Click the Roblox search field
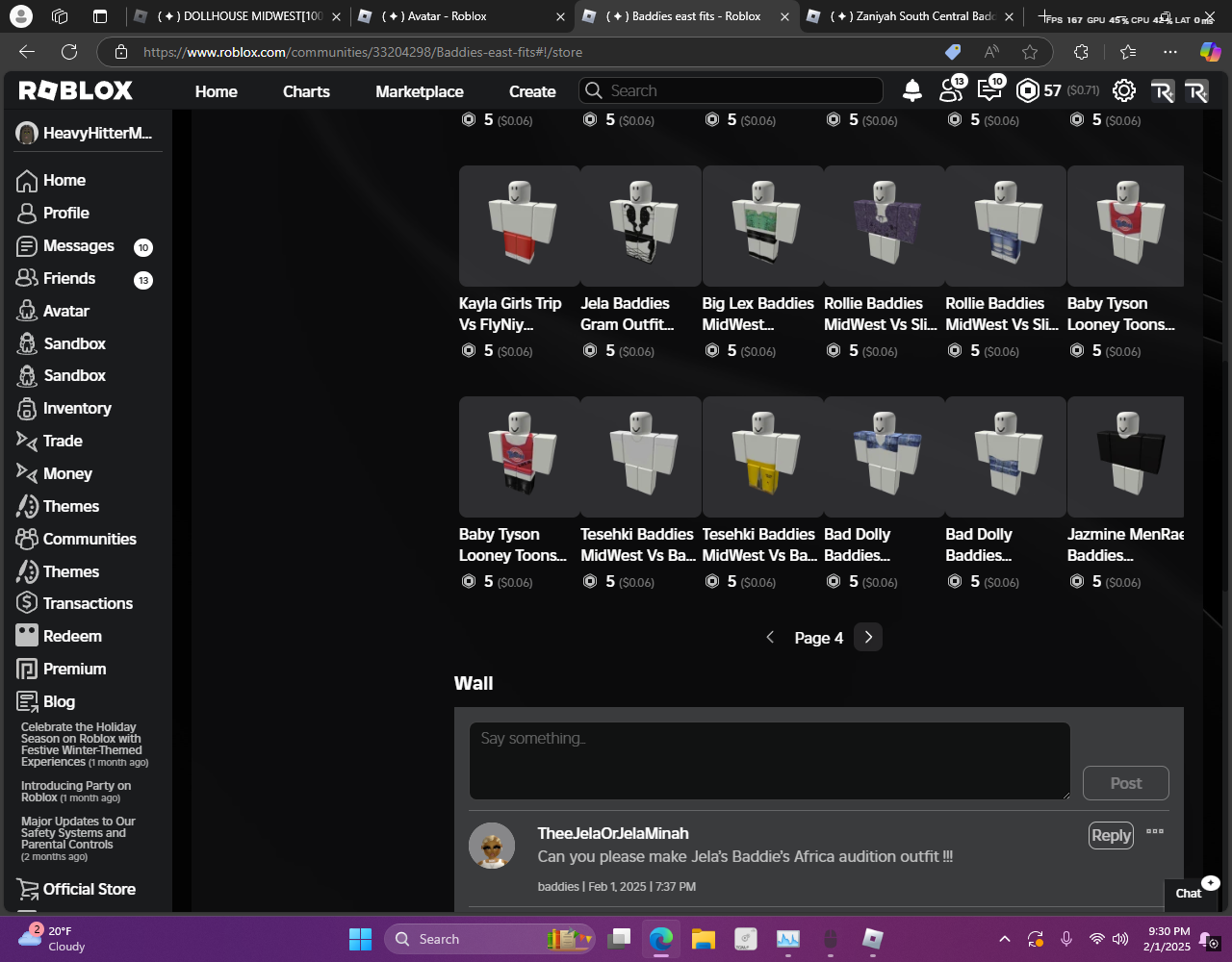1232x962 pixels. coord(731,90)
